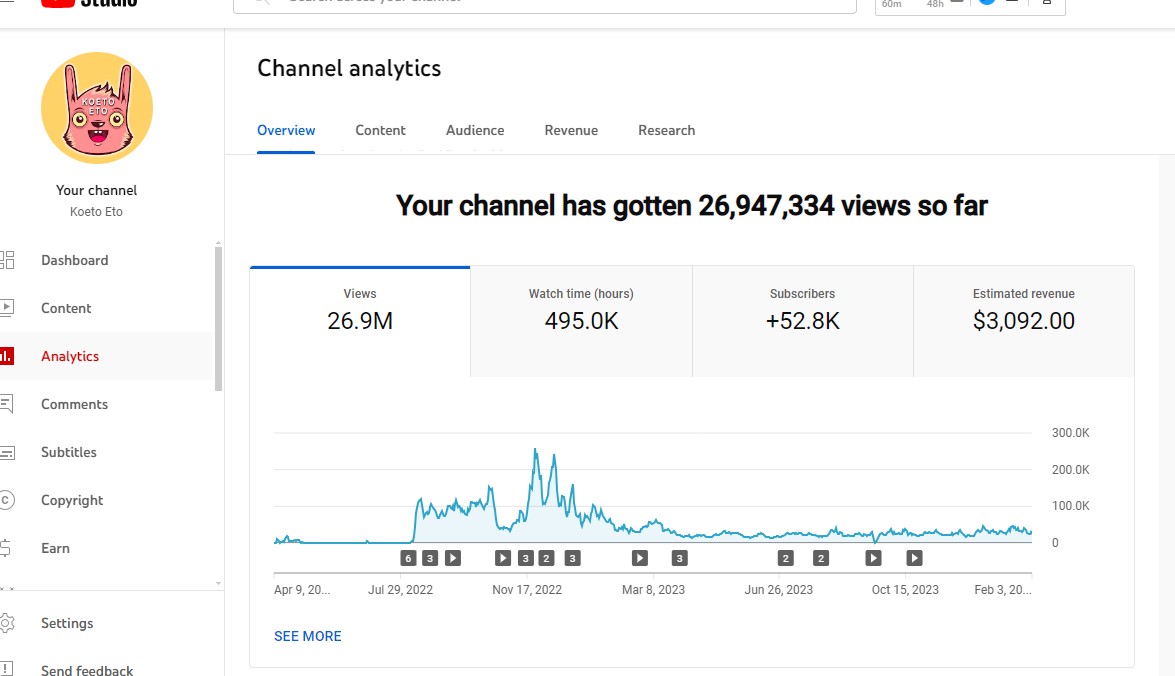Screen dimensions: 1175x676
Task: Click the Content icon in the sidebar
Action: tap(7, 308)
